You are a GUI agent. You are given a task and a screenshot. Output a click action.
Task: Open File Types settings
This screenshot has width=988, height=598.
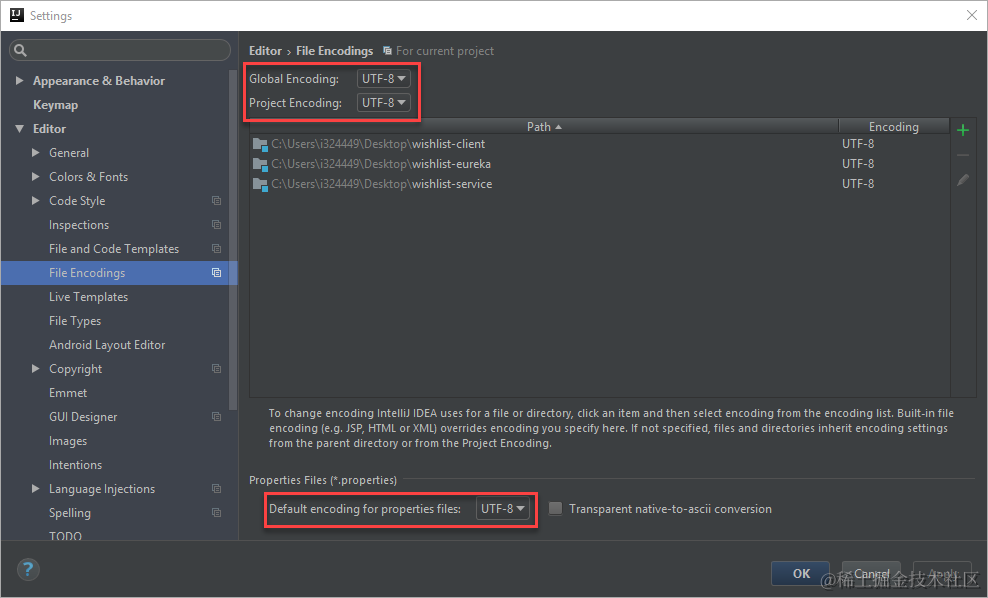click(x=75, y=321)
